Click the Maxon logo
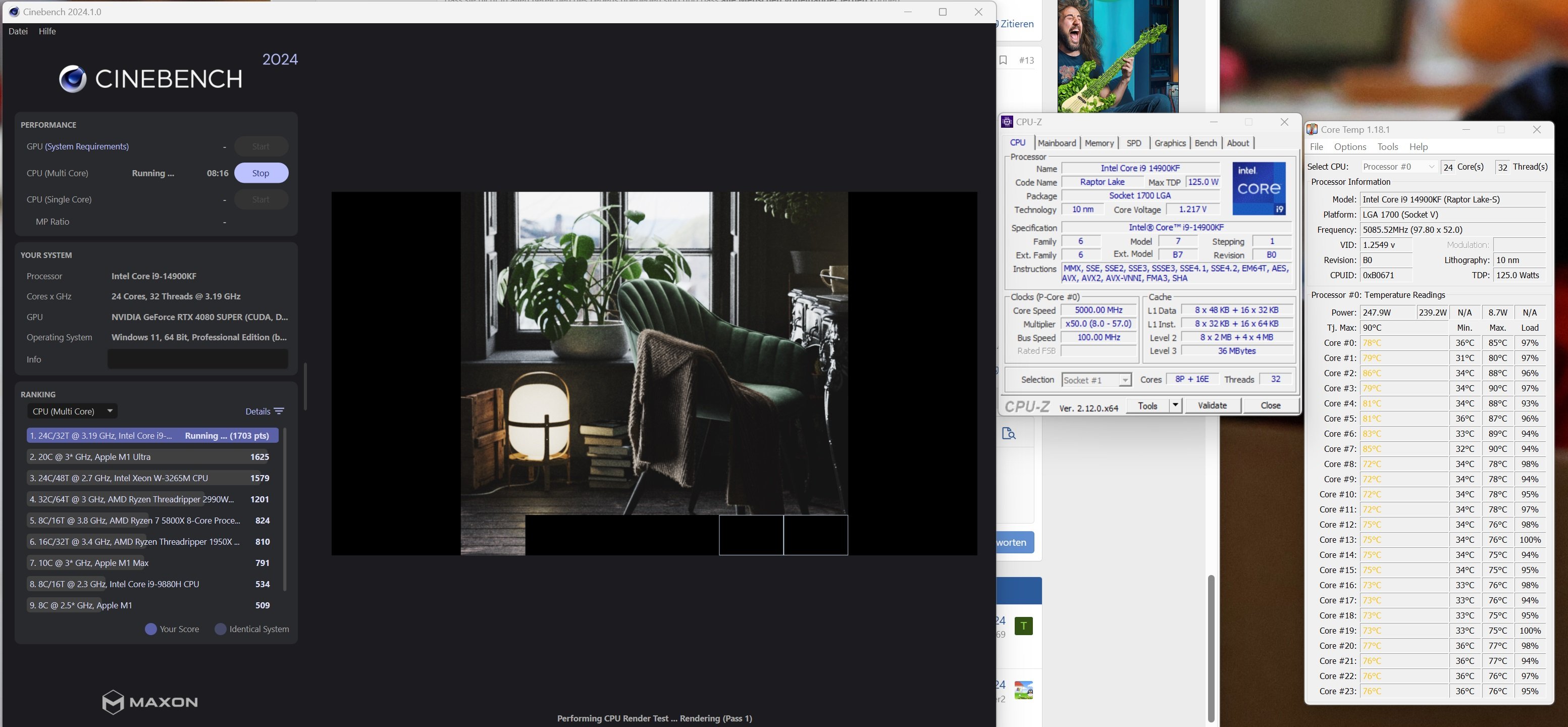1568x727 pixels. point(150,702)
